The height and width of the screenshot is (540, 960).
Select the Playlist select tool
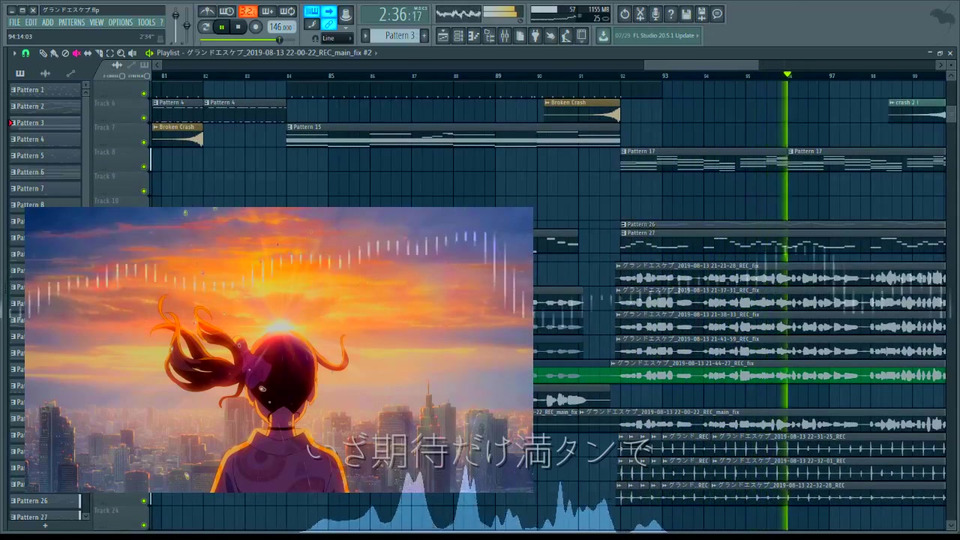point(110,53)
